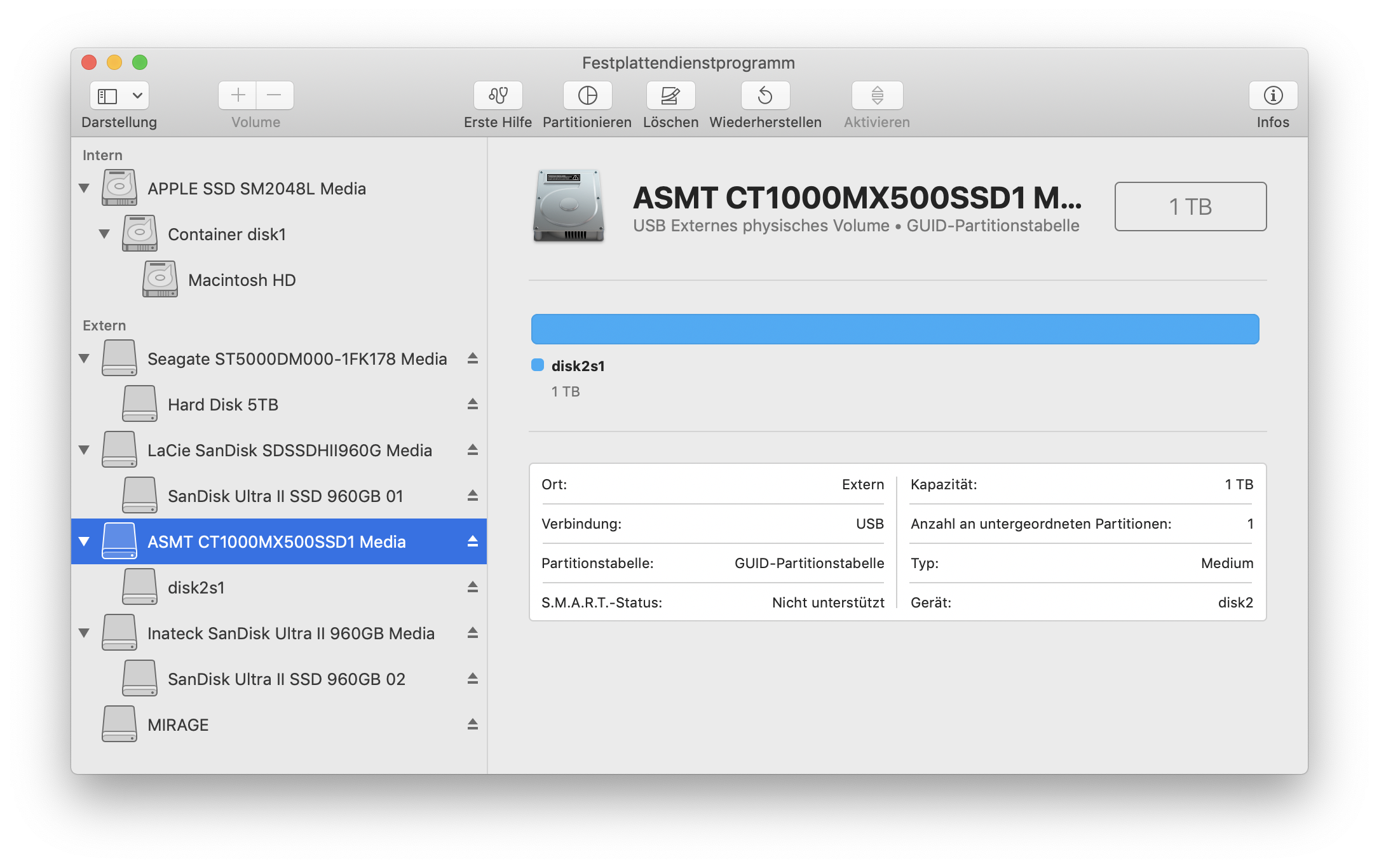Minimize window with the yellow button
The width and height of the screenshot is (1379, 868).
click(x=114, y=62)
